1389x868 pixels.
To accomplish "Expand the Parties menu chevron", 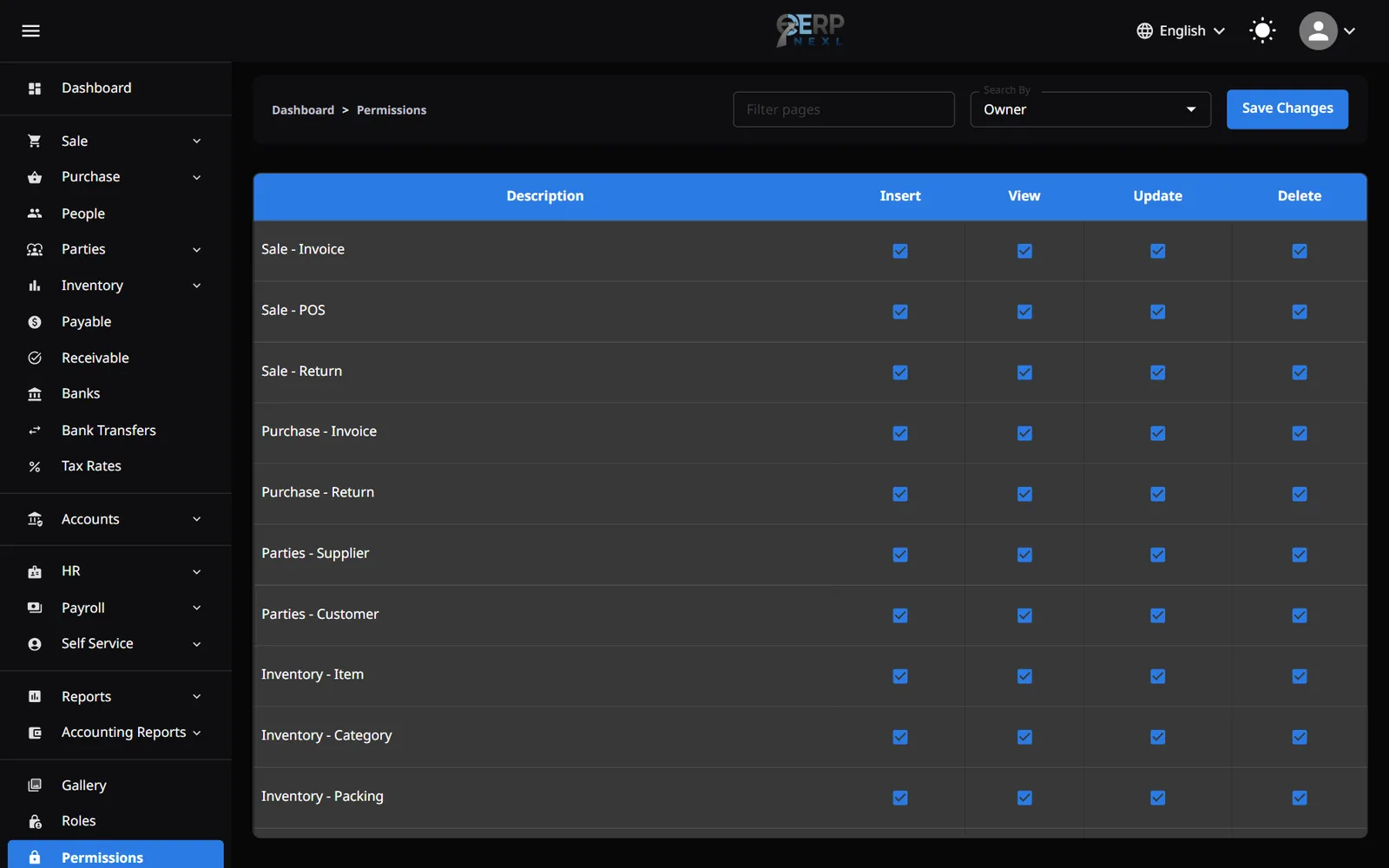I will (x=197, y=250).
